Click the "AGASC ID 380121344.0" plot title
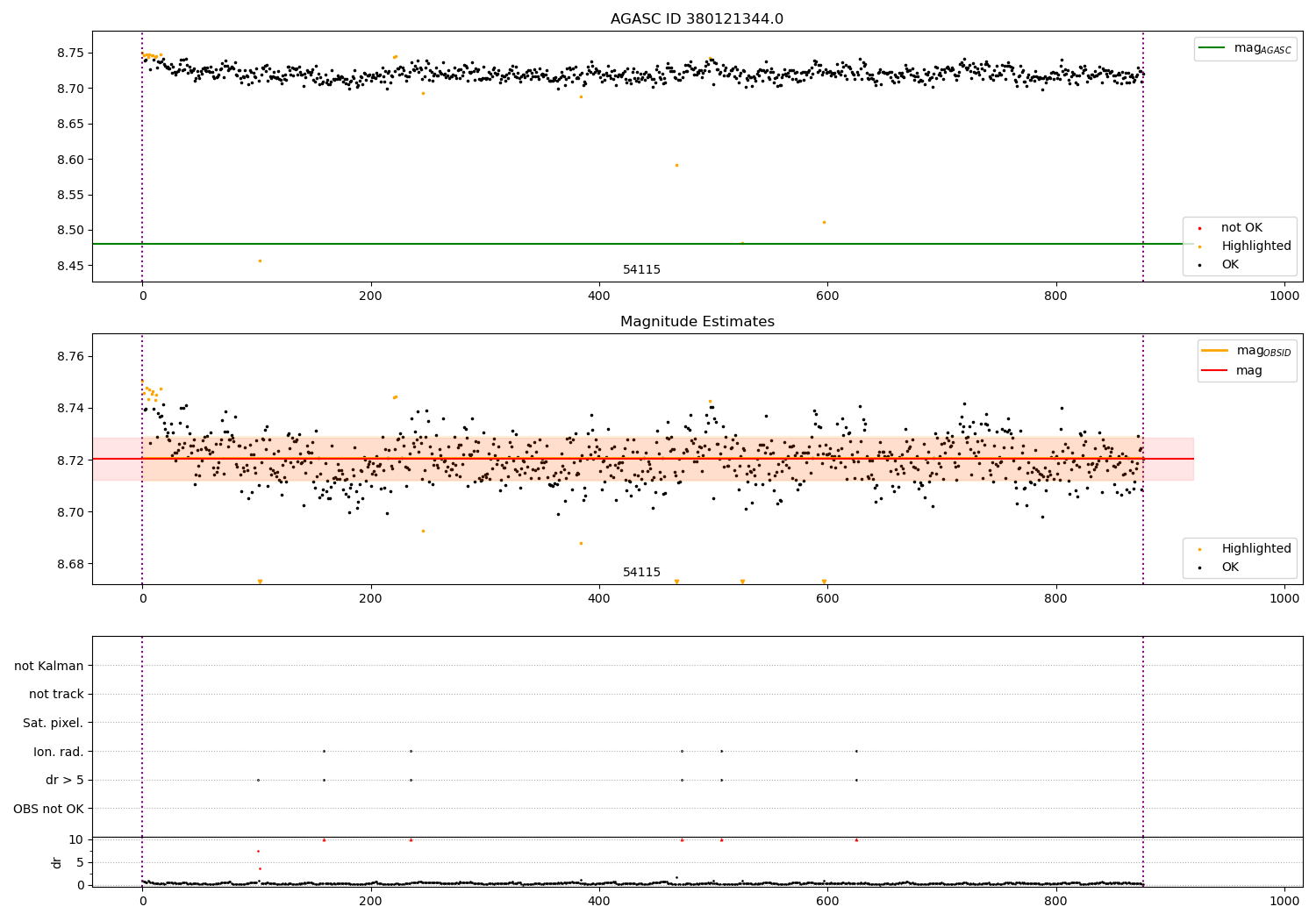 tap(697, 19)
